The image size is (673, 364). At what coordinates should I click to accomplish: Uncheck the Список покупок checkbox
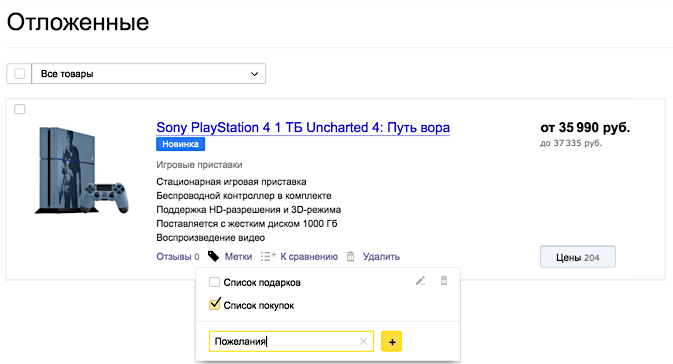coord(214,304)
